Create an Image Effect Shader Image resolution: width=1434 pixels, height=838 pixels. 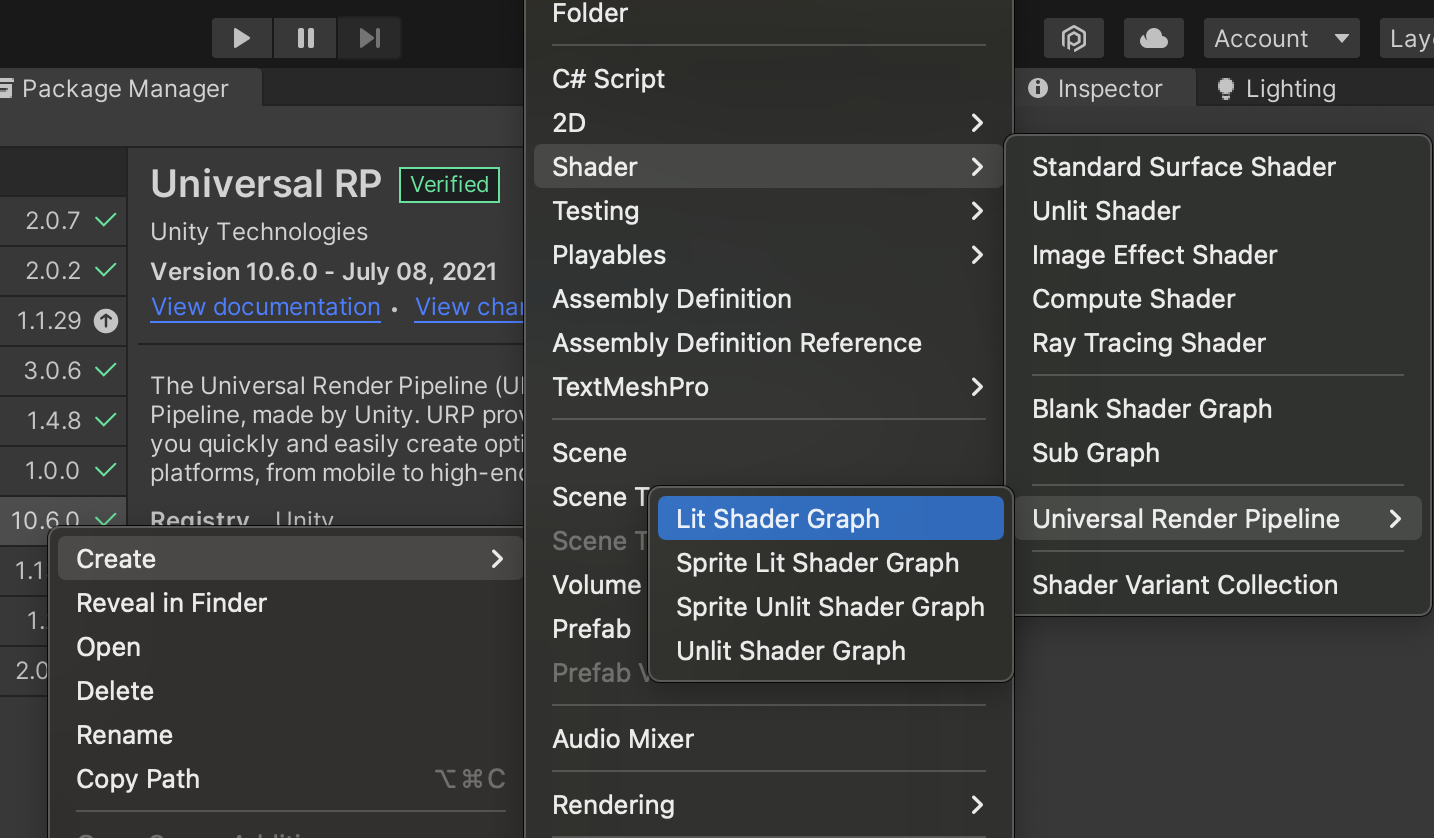(x=1218, y=255)
